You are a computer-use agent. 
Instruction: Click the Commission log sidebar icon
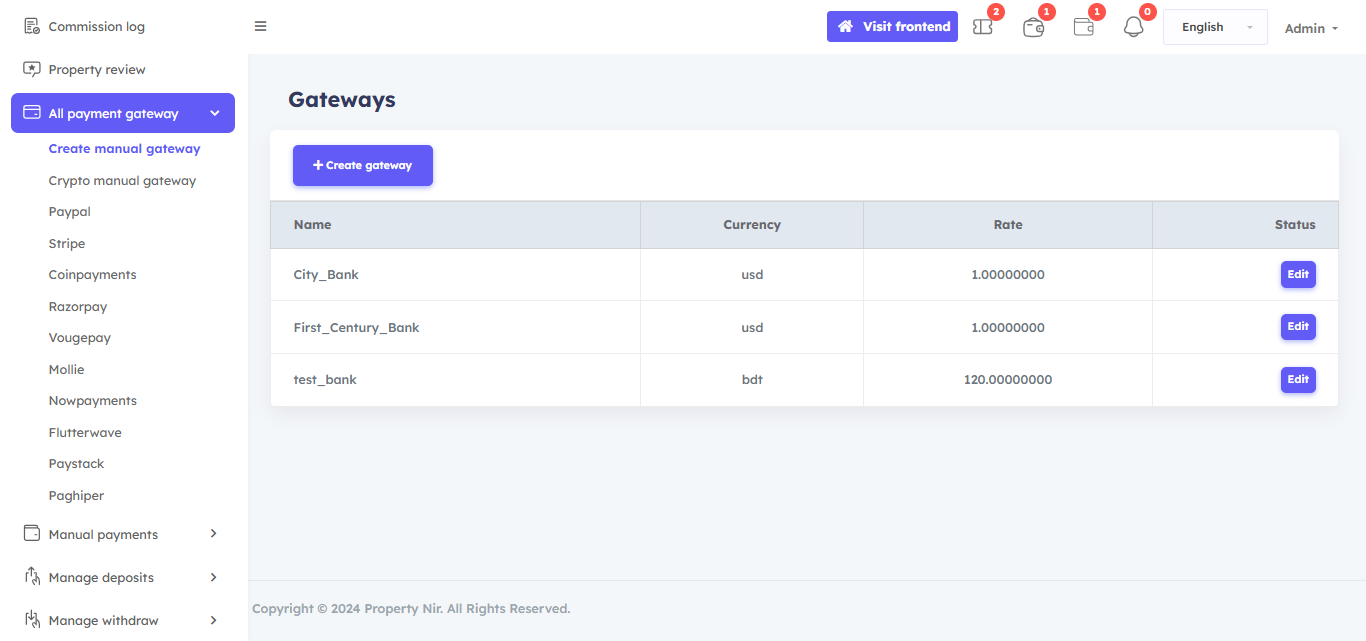click(x=32, y=26)
